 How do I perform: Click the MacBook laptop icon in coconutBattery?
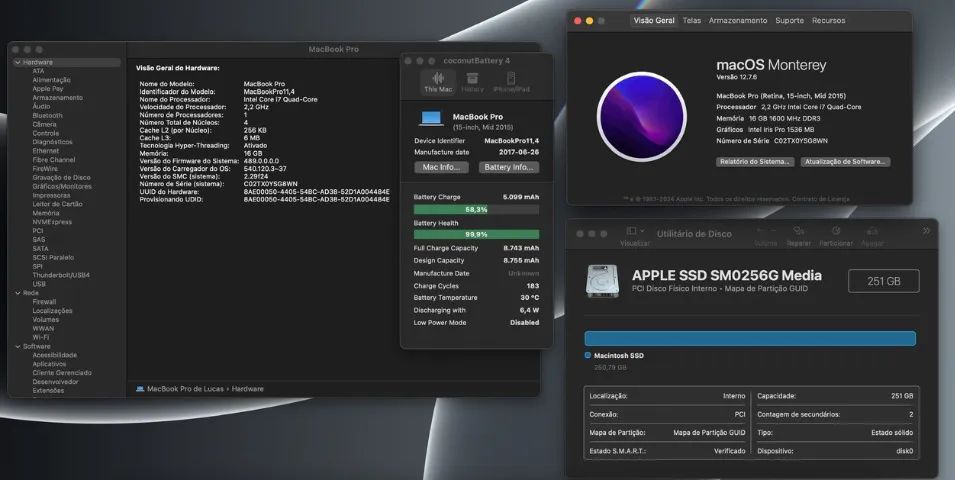pyautogui.click(x=431, y=119)
